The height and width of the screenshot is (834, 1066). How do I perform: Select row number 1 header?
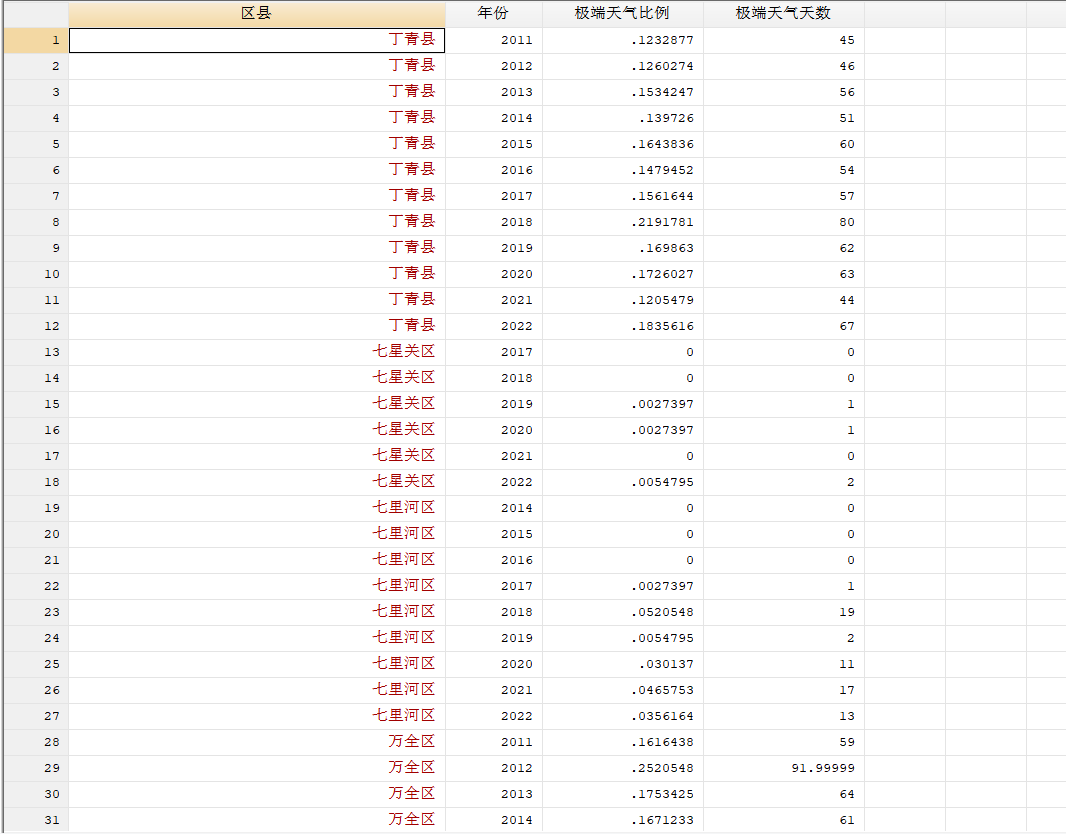(x=36, y=40)
